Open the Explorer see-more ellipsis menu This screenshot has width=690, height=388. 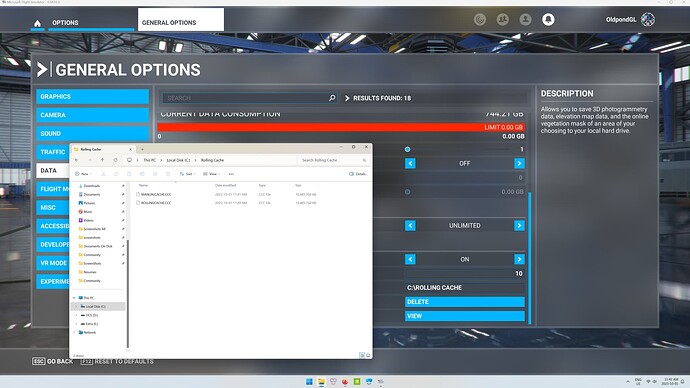pos(231,174)
